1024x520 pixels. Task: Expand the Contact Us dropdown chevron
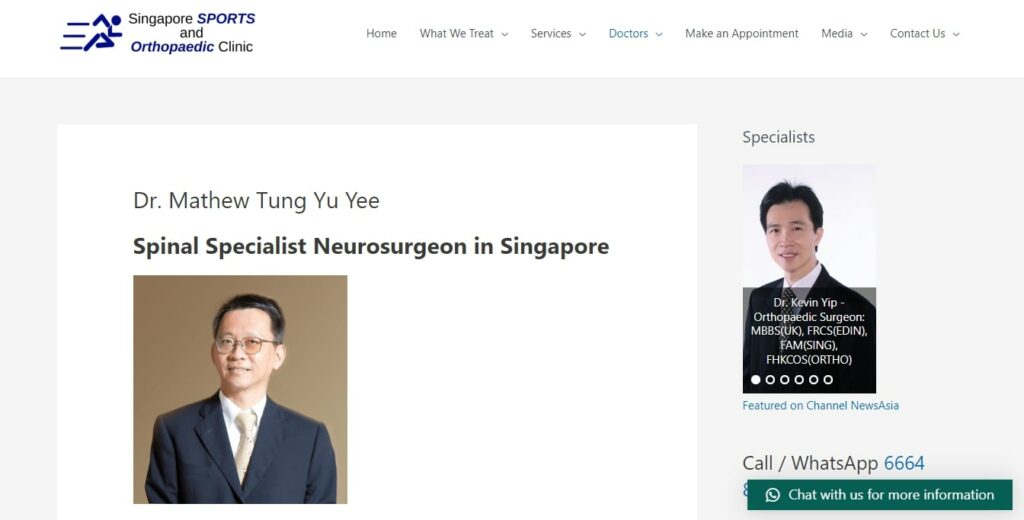click(956, 35)
